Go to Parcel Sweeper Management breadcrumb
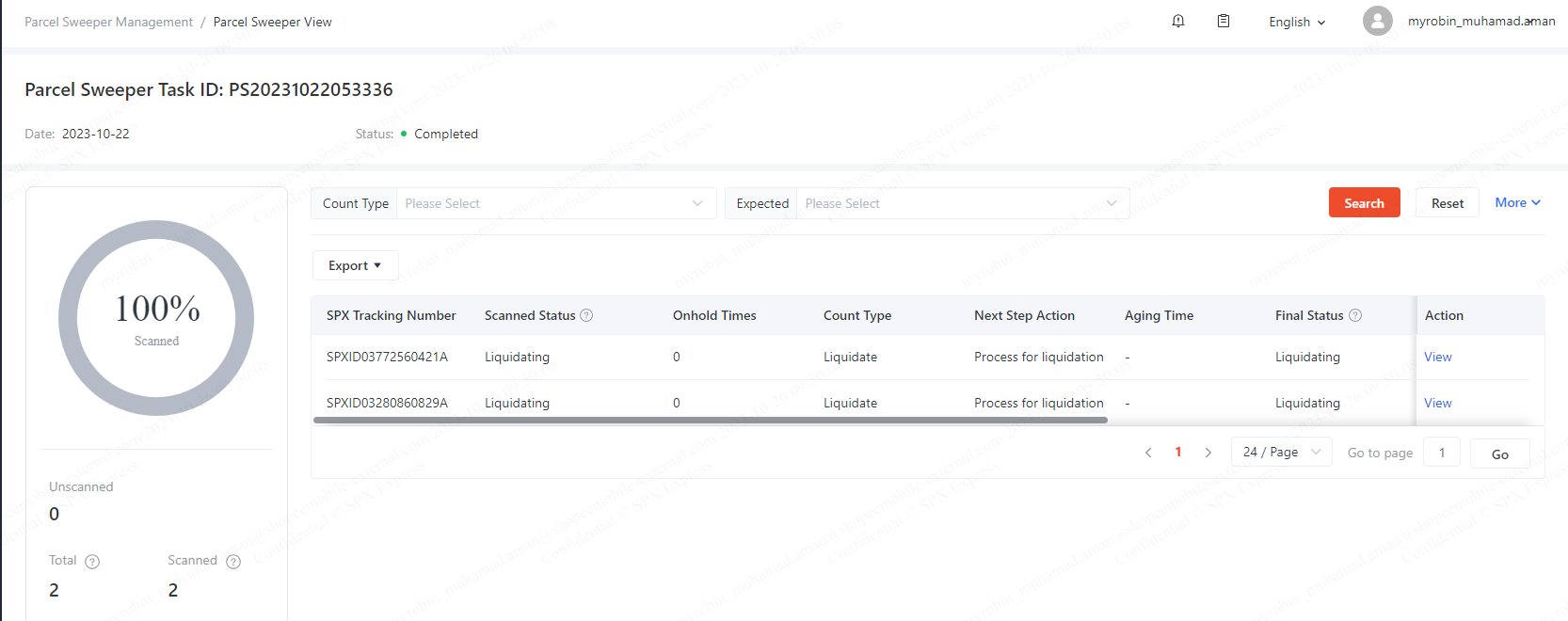This screenshot has height=621, width=1568. pos(108,22)
